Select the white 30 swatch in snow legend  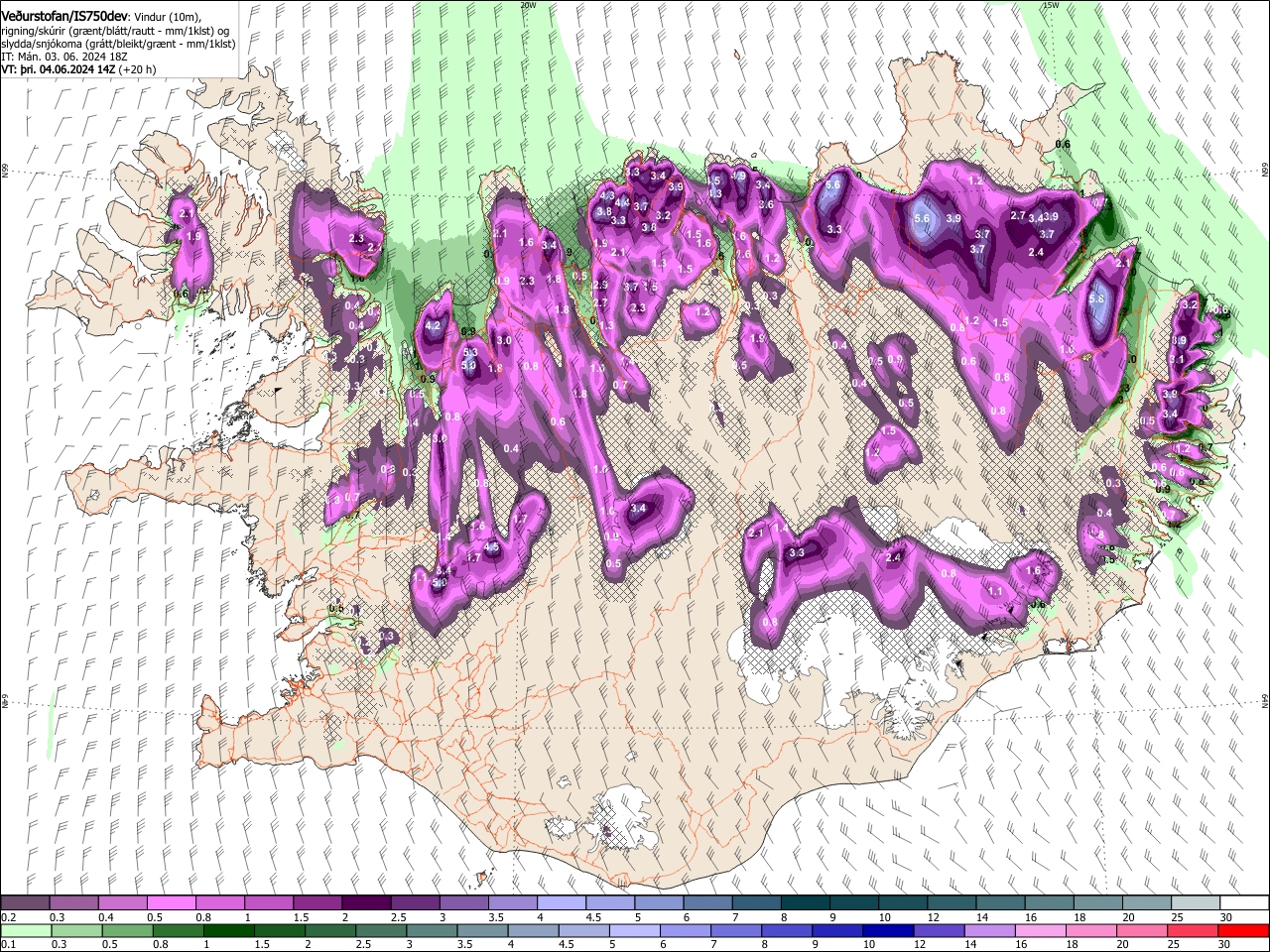(1244, 903)
